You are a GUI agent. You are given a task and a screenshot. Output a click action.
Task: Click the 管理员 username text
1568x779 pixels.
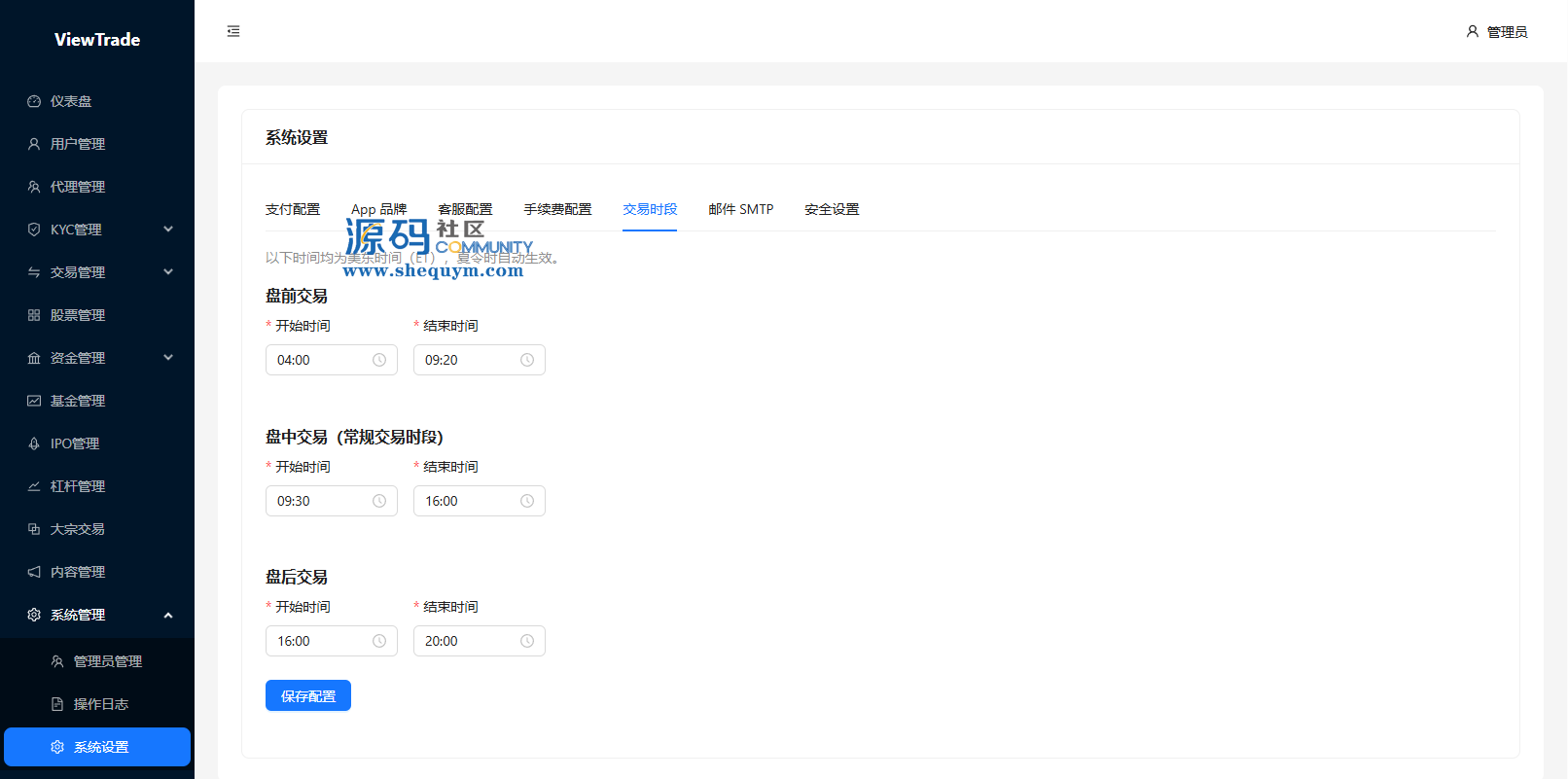click(1508, 32)
